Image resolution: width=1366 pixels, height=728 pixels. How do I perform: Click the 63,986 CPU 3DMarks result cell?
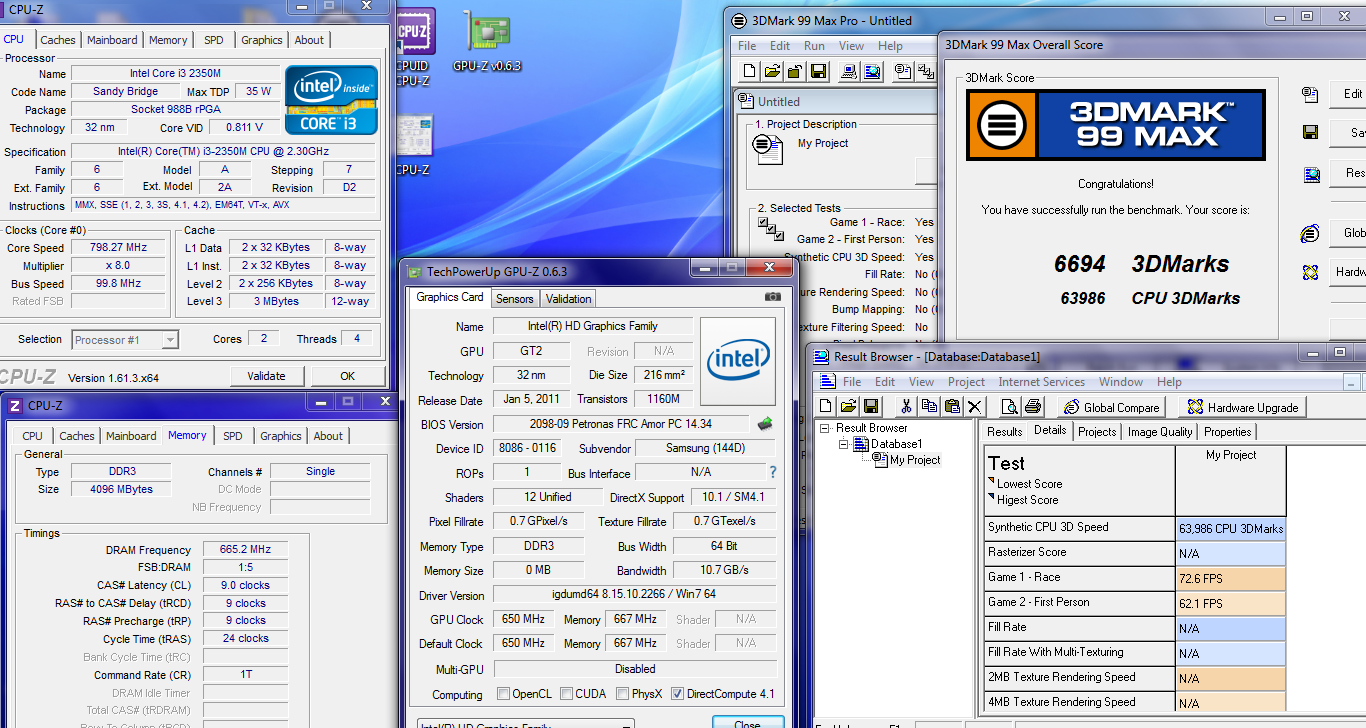coord(1231,529)
